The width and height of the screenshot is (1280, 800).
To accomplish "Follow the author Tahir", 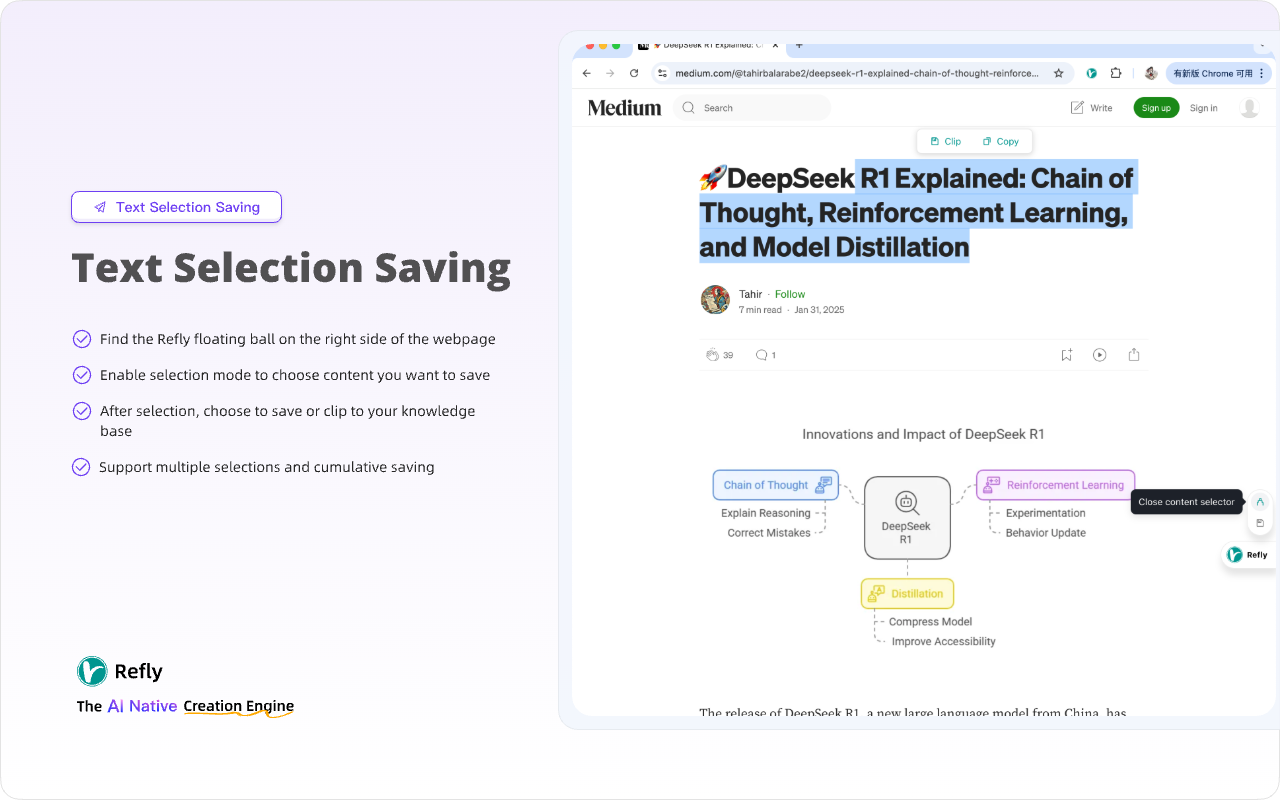I will (790, 294).
